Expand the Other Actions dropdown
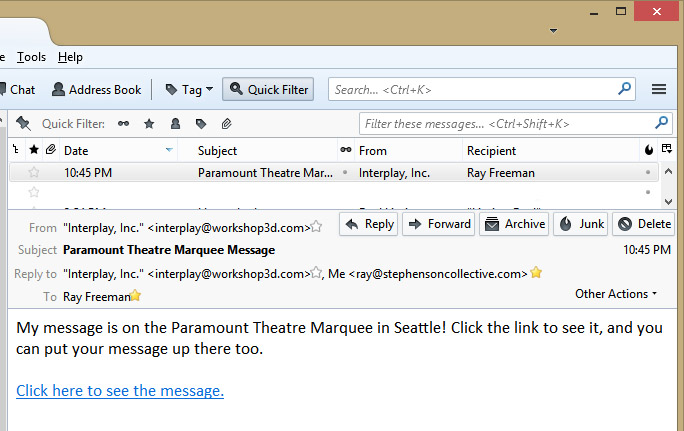This screenshot has width=684, height=431. (x=616, y=294)
